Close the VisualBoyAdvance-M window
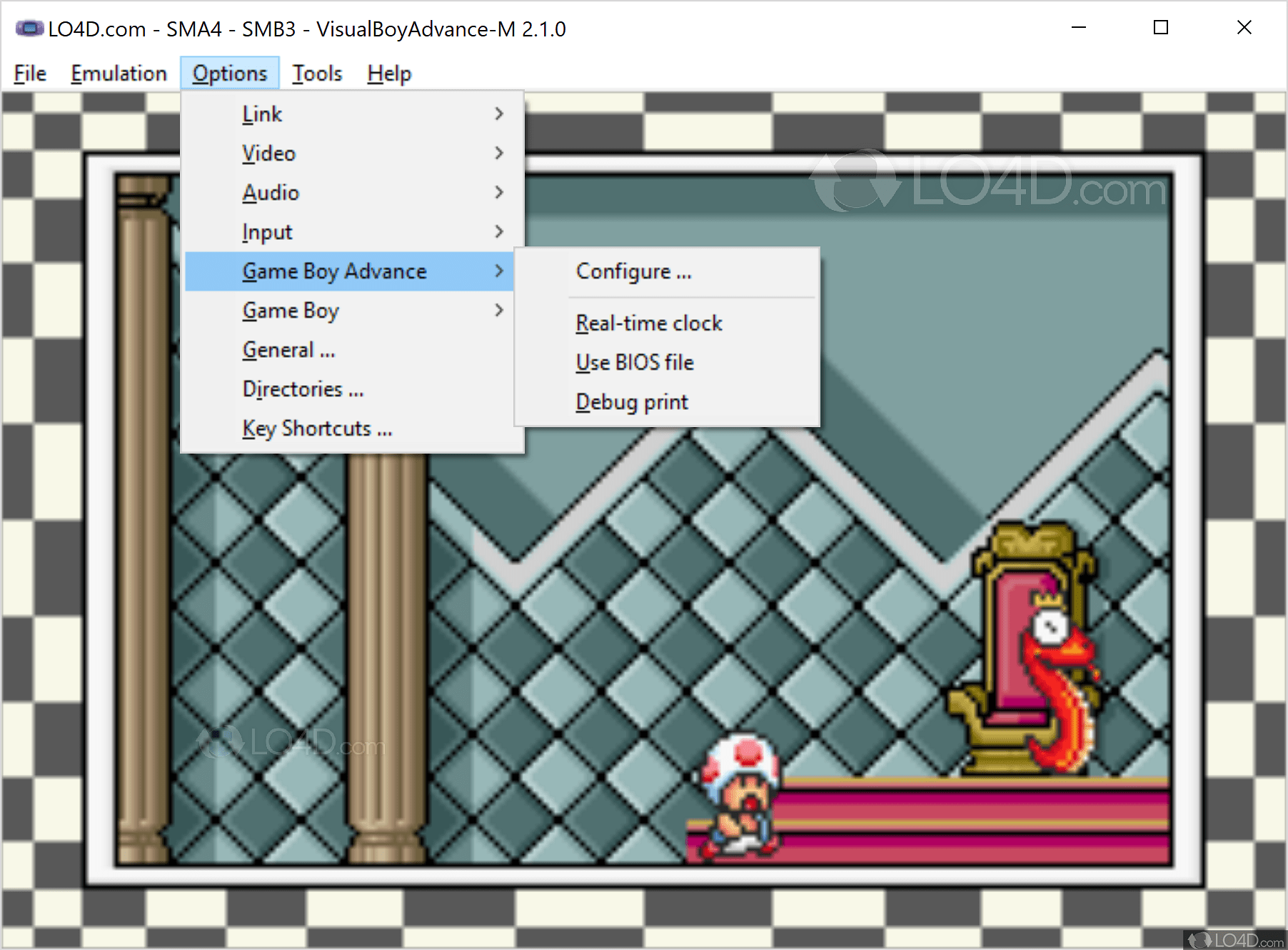This screenshot has width=1288, height=950. 1244,28
